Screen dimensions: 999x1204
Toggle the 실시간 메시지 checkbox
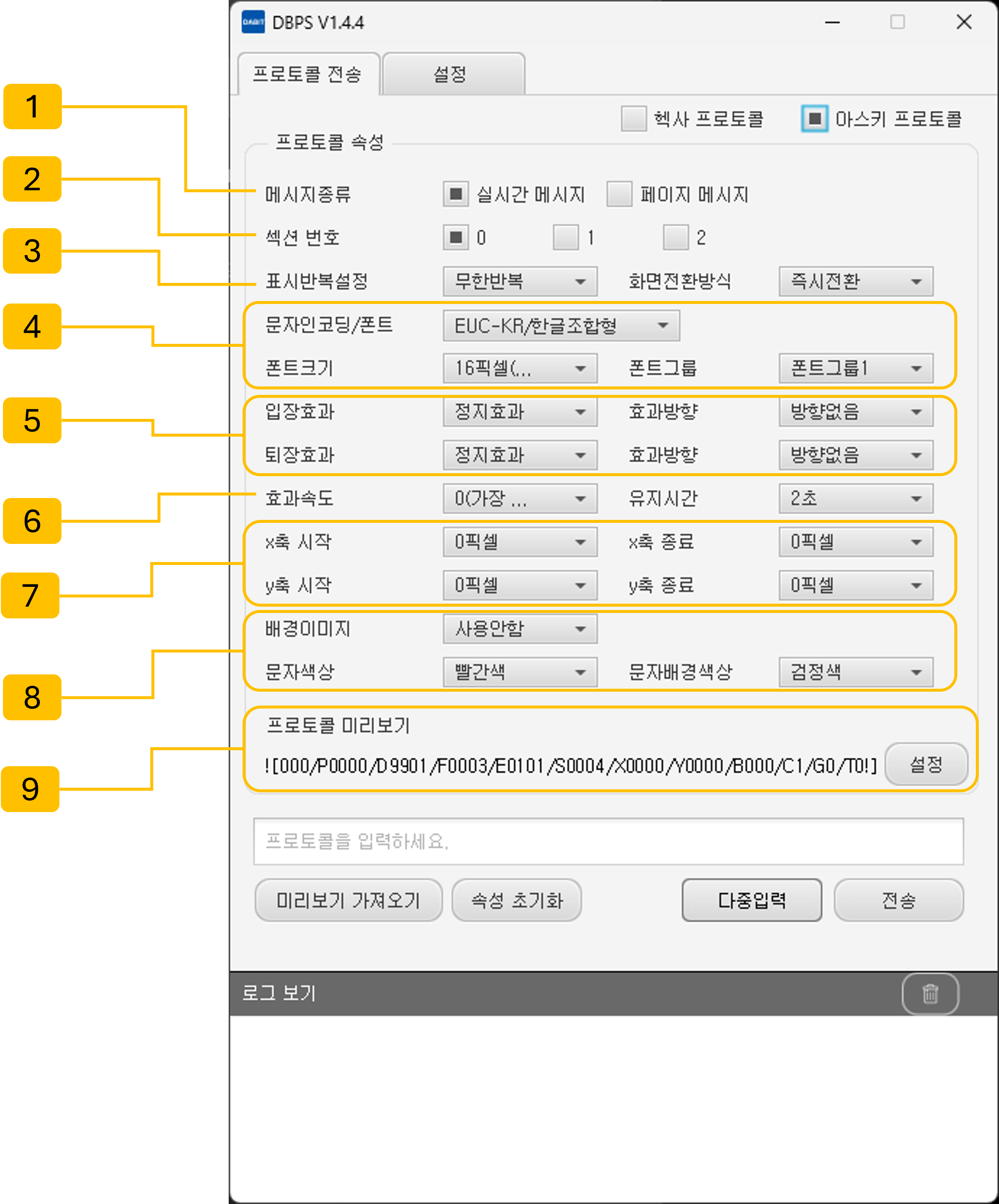point(455,194)
